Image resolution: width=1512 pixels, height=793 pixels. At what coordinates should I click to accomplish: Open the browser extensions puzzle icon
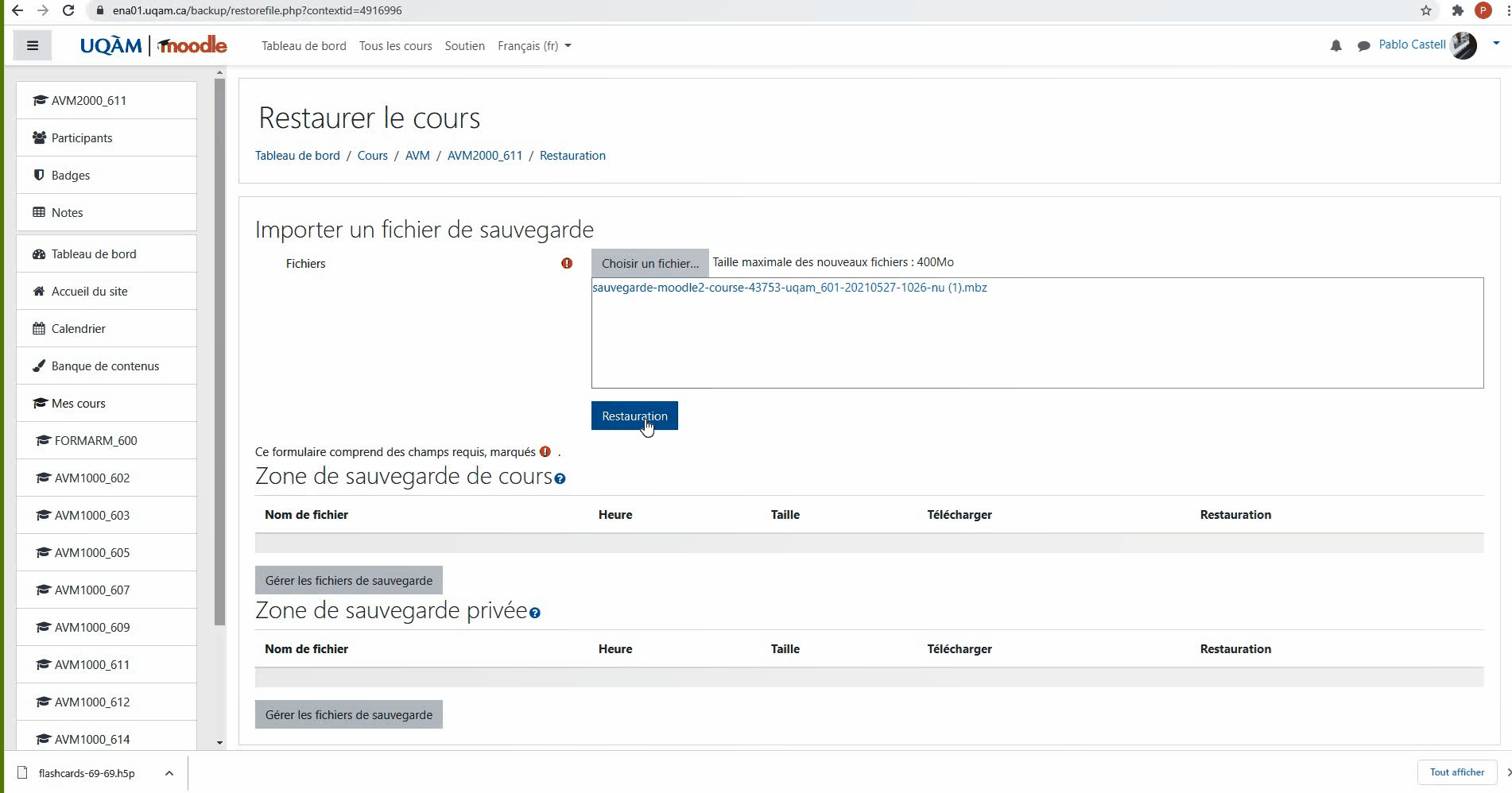(1457, 10)
